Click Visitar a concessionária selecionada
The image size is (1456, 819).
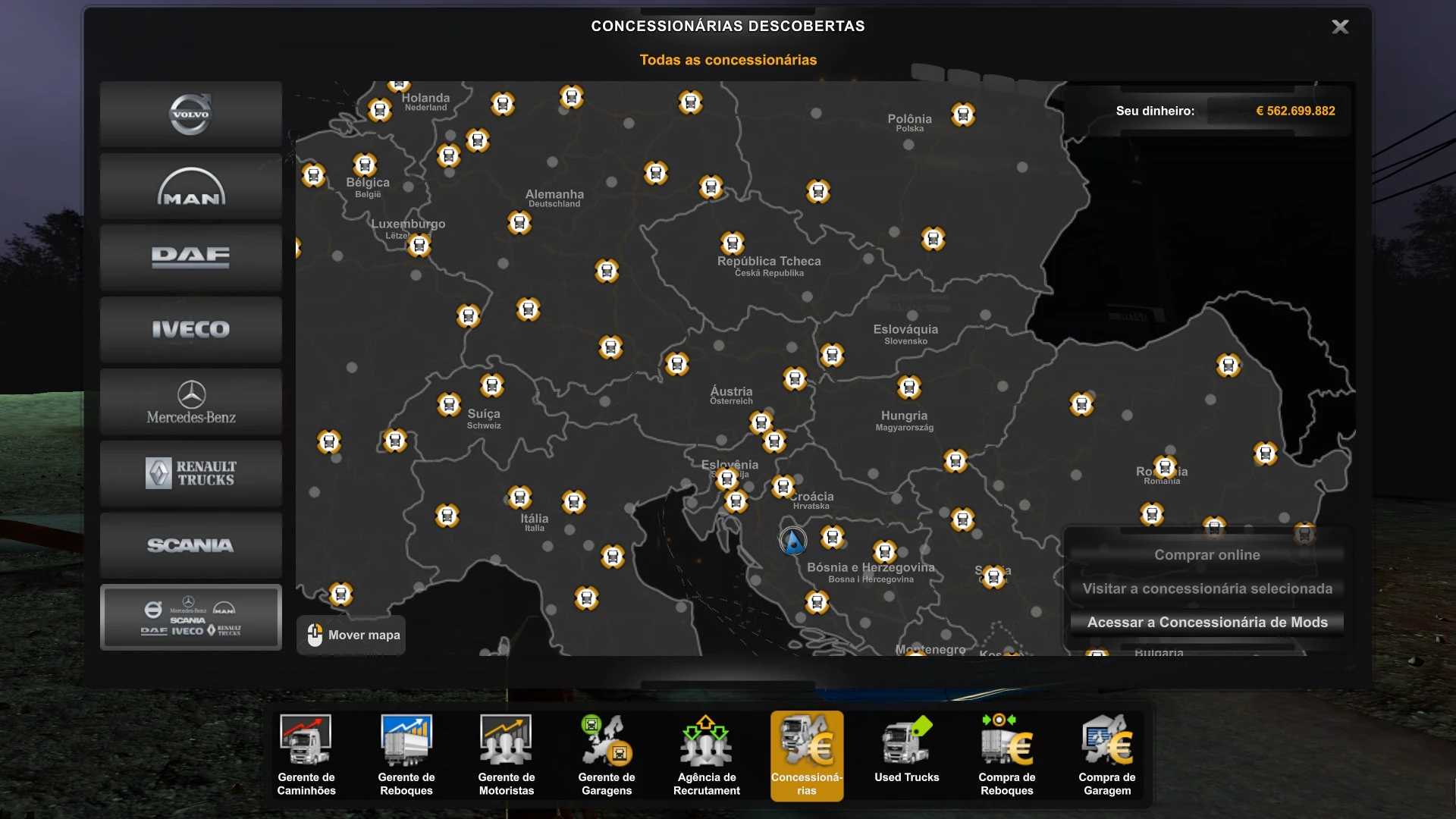[x=1207, y=588]
